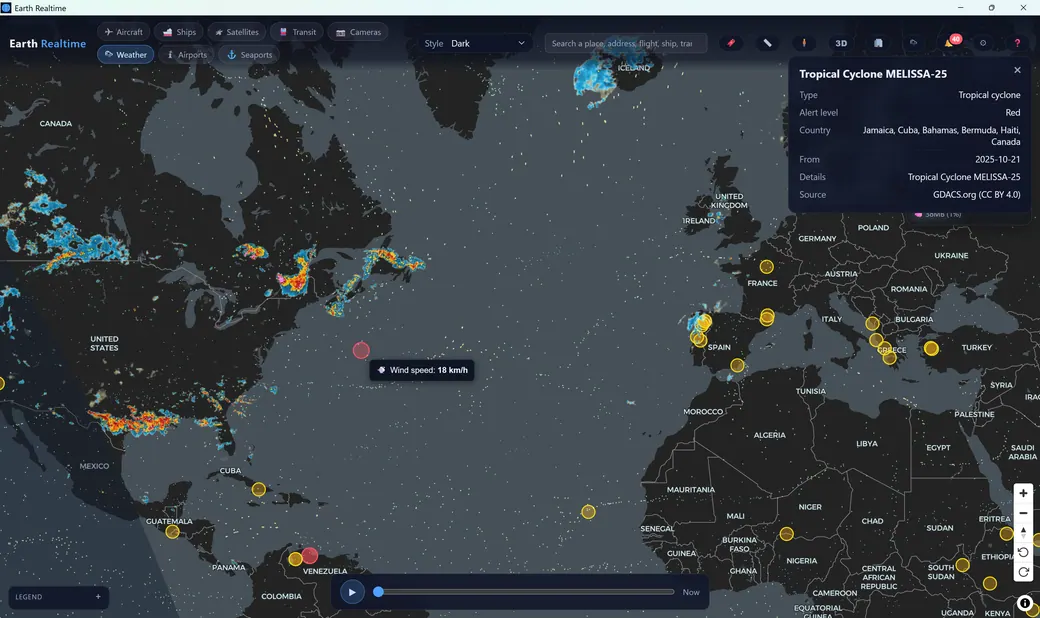Open notifications bell with 40 badge

(950, 42)
